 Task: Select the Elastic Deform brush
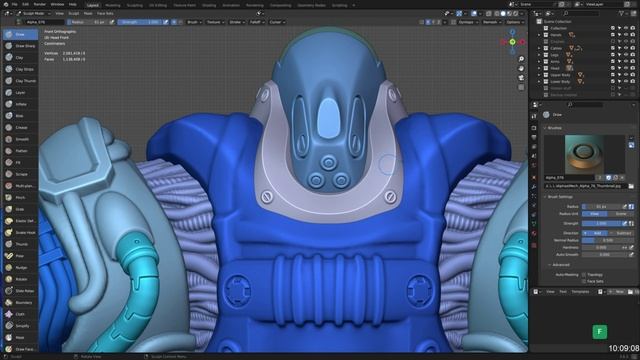tap(20, 221)
